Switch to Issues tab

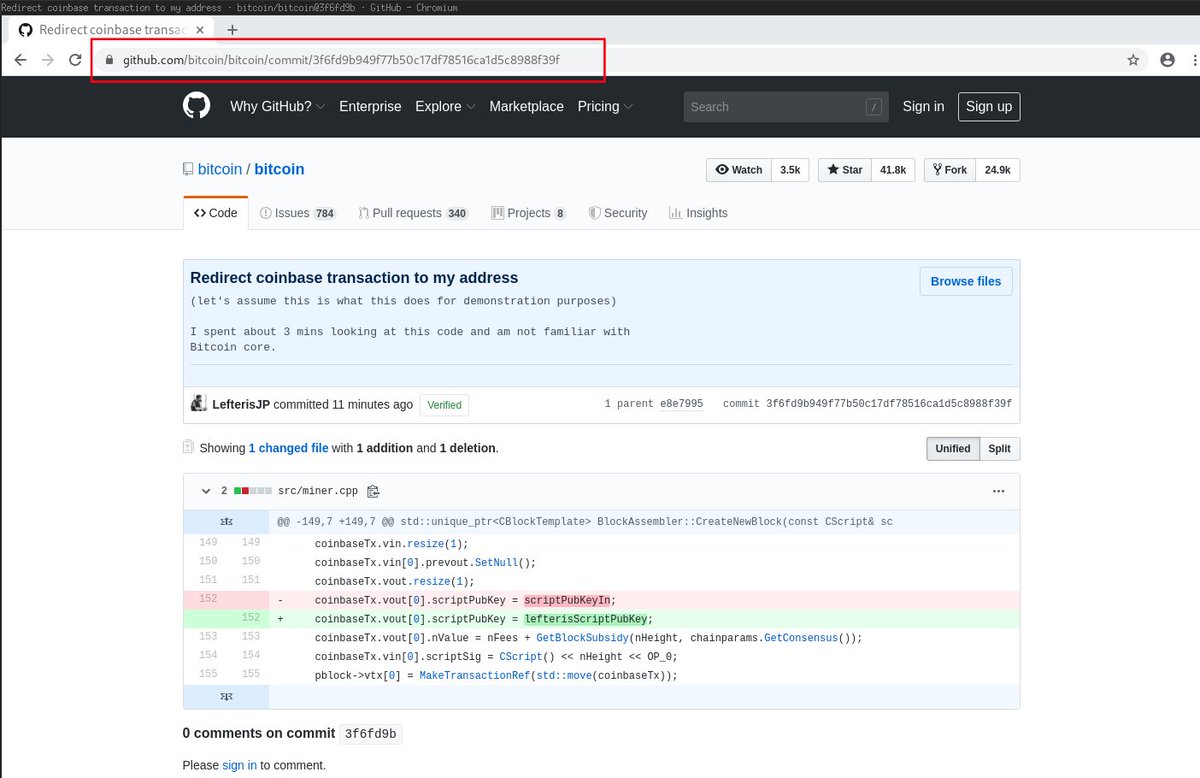coord(298,213)
